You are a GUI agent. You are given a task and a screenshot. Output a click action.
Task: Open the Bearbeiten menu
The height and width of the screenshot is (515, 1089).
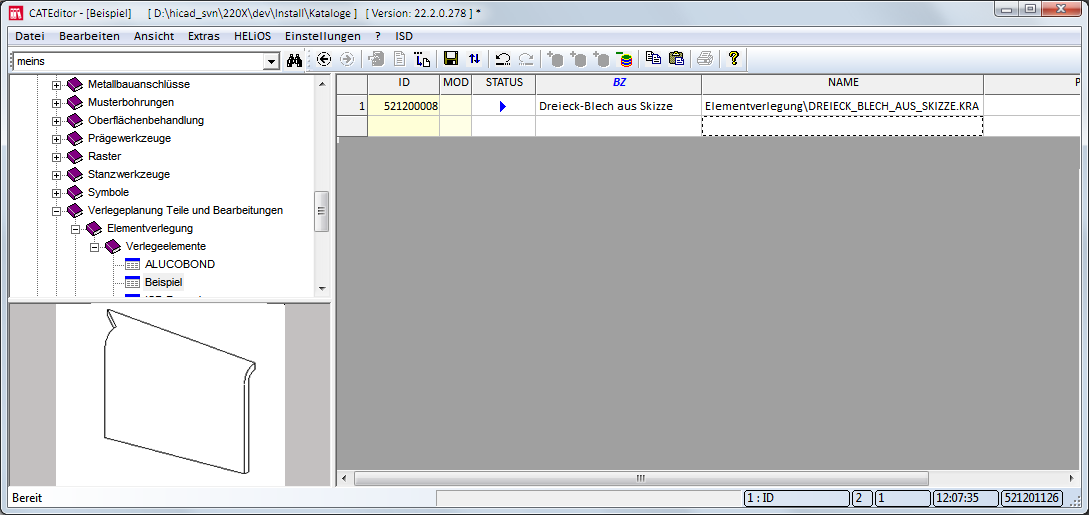pos(90,36)
